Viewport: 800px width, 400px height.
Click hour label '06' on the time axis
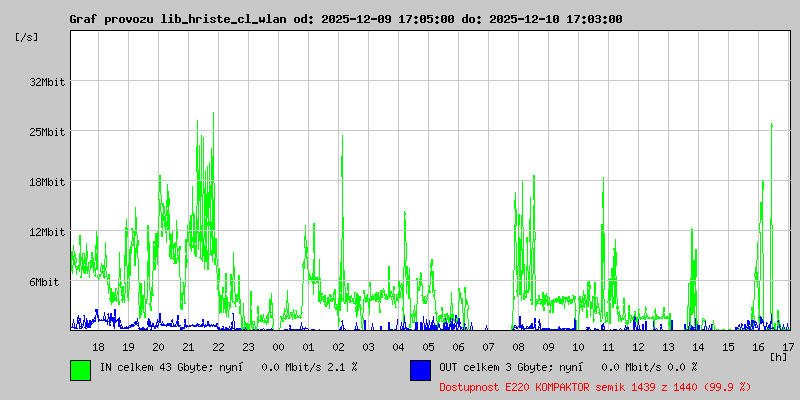click(458, 347)
